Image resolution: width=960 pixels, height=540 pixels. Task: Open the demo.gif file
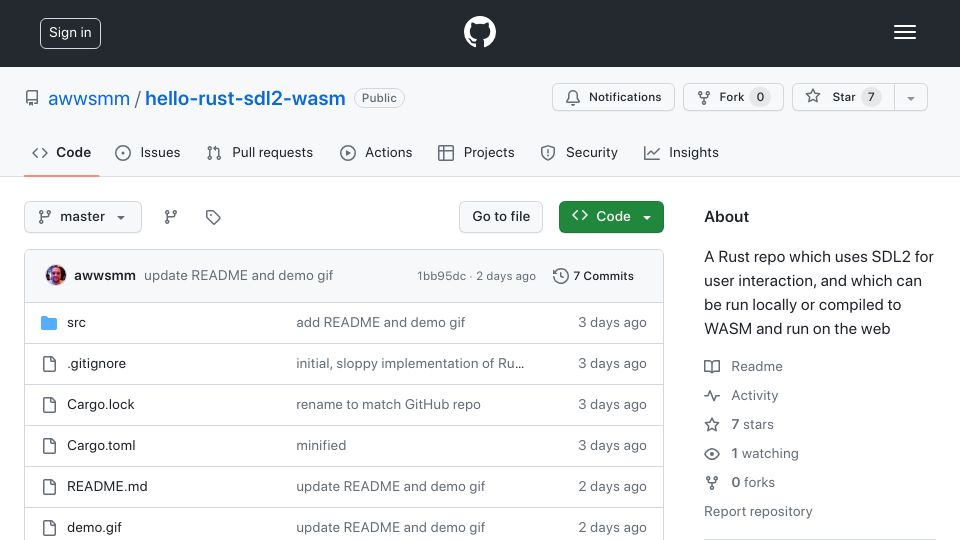coord(94,528)
